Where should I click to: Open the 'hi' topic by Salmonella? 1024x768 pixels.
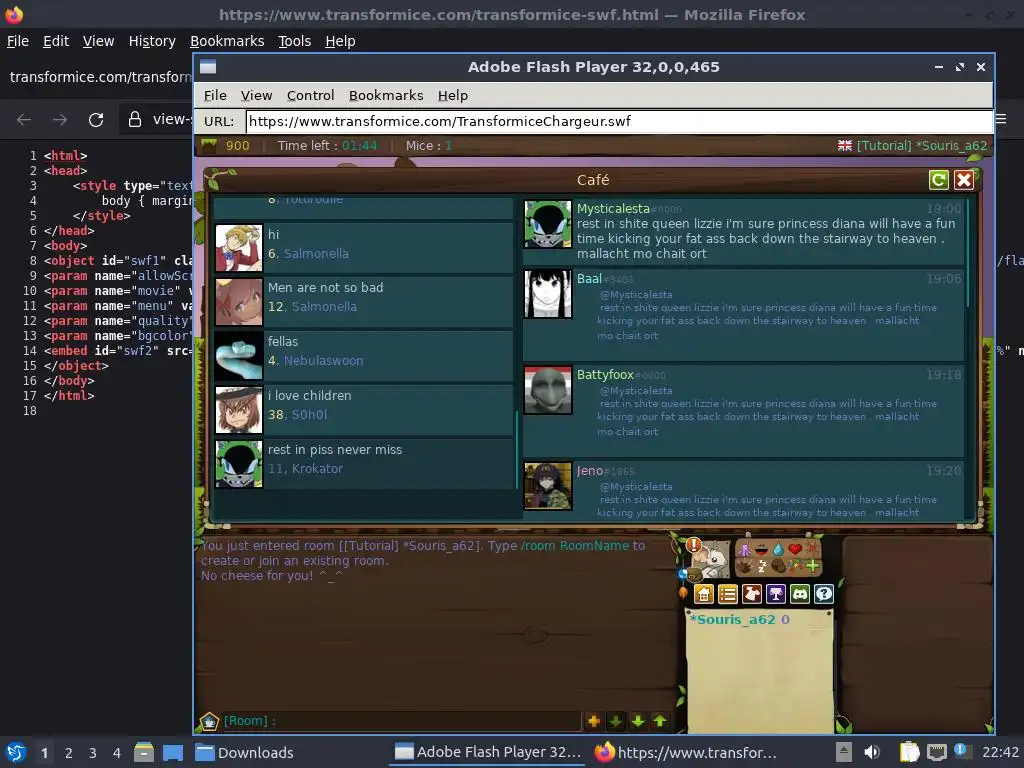(x=363, y=247)
